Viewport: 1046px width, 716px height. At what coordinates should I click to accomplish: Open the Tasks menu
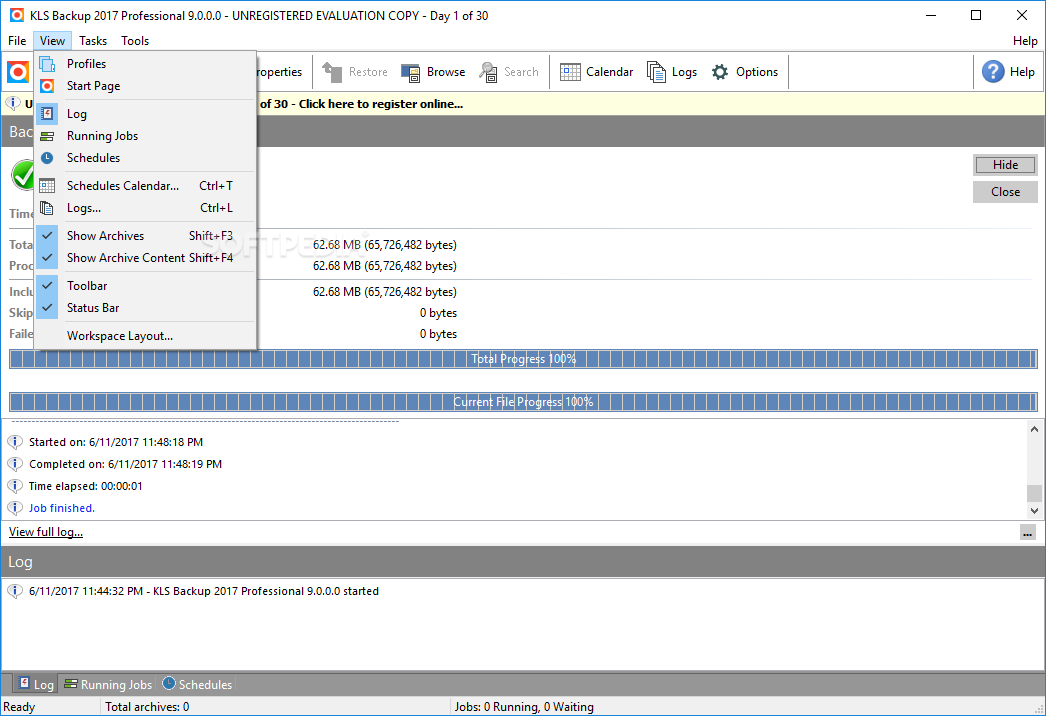(x=93, y=41)
